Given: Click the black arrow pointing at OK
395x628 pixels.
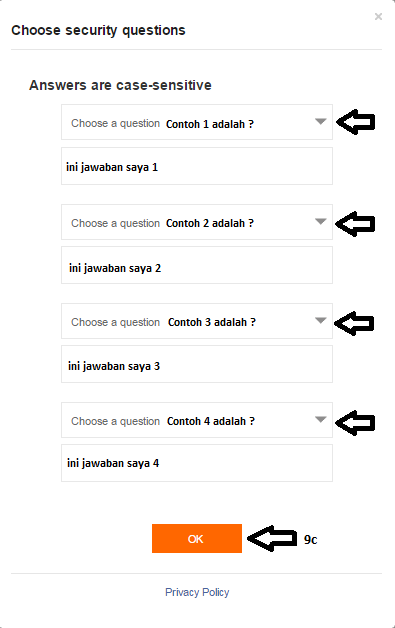Looking at the screenshot, I should coord(272,538).
